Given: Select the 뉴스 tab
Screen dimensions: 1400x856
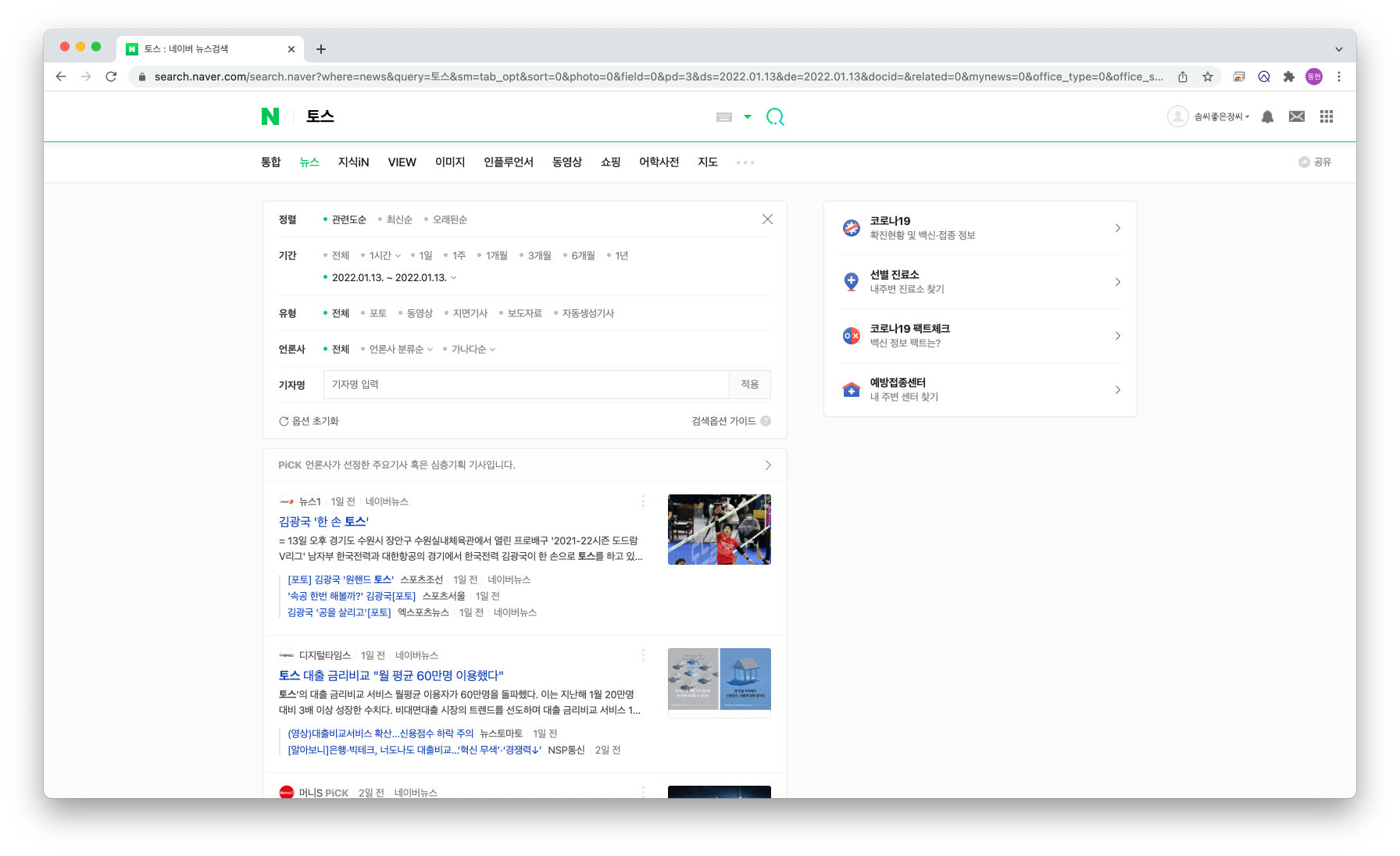Looking at the screenshot, I should pos(309,162).
